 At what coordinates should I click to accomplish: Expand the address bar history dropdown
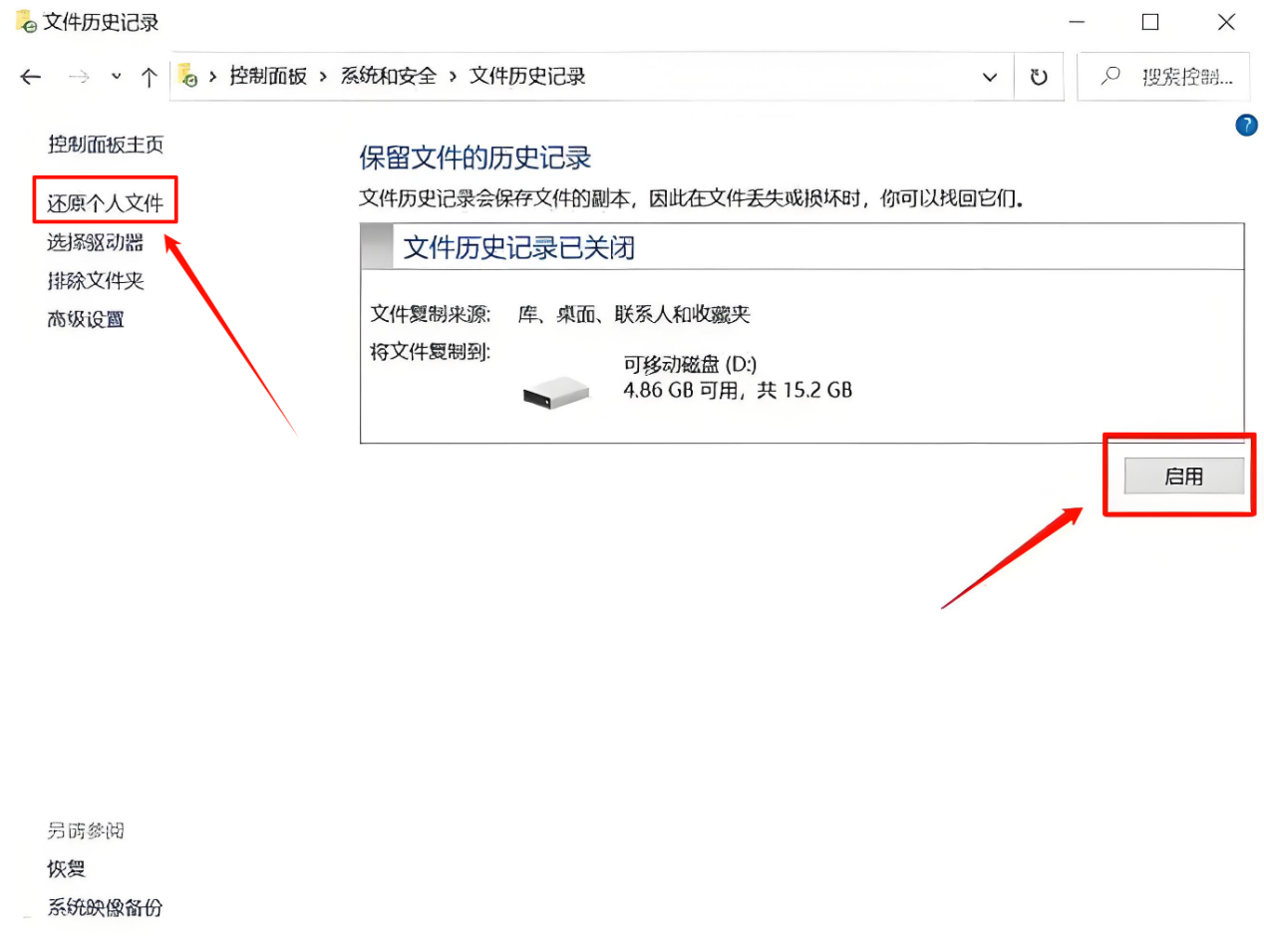click(x=989, y=77)
